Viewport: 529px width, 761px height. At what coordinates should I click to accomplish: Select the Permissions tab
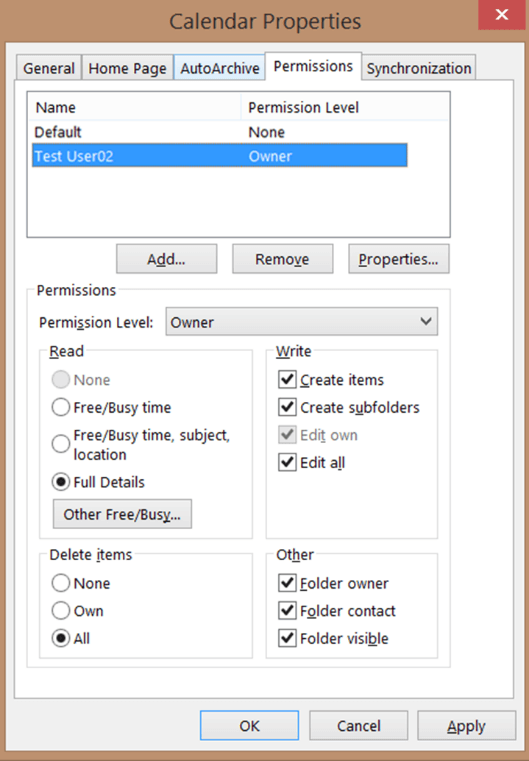313,66
